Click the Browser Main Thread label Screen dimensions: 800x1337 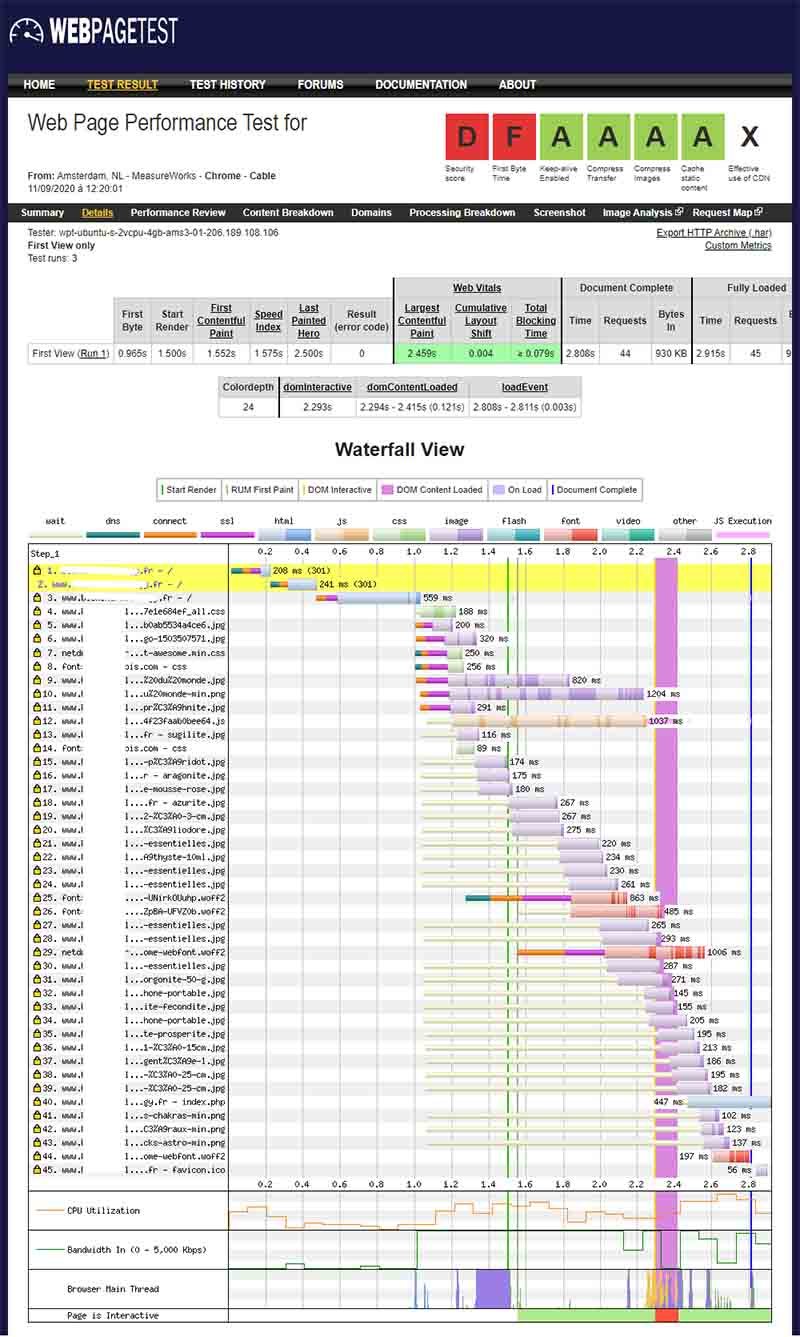(113, 1289)
